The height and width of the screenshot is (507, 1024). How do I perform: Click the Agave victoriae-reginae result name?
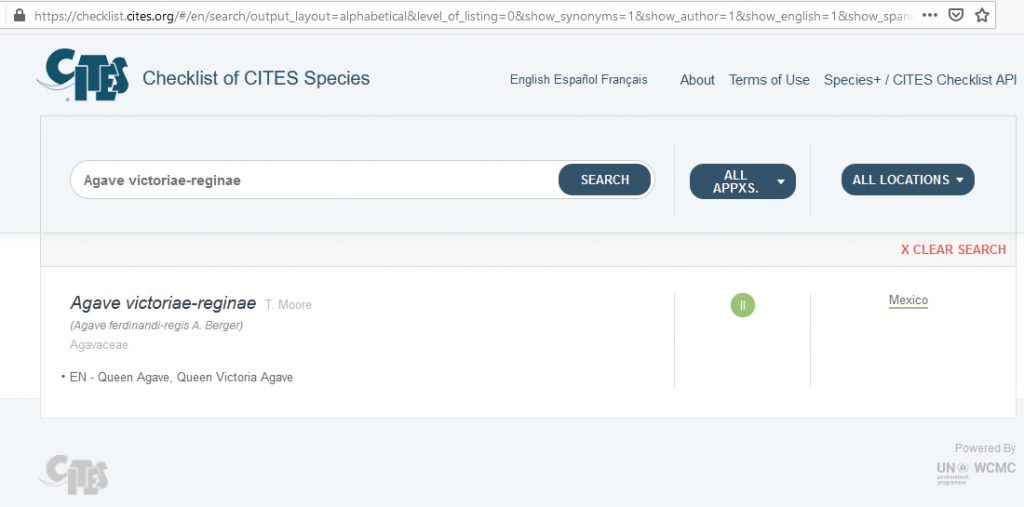163,304
